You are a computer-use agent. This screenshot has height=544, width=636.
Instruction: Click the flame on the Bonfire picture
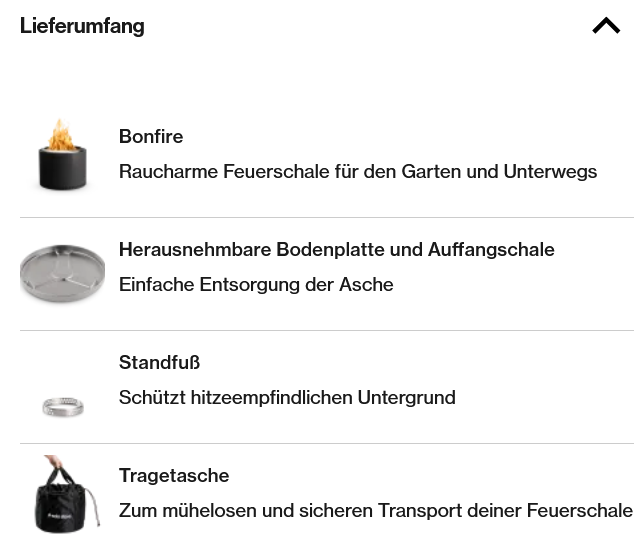(x=61, y=135)
